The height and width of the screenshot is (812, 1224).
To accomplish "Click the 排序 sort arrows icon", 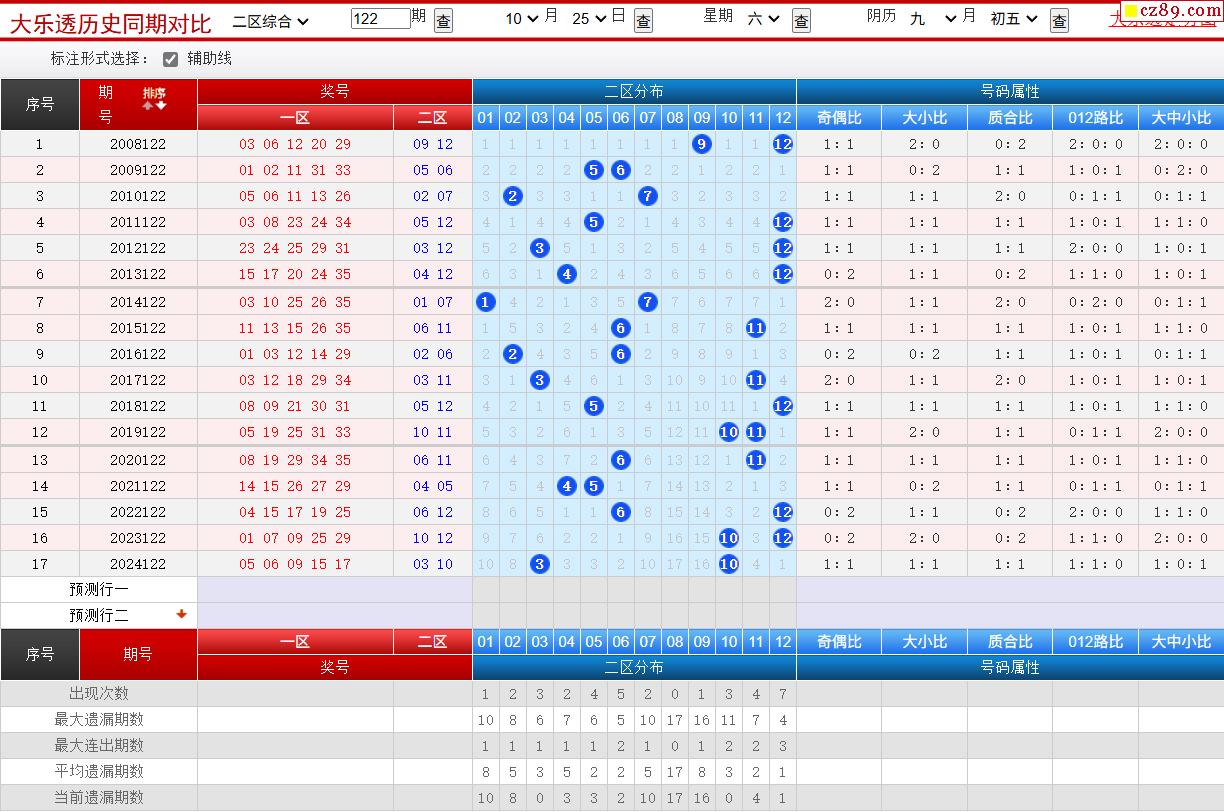I will coord(154,99).
